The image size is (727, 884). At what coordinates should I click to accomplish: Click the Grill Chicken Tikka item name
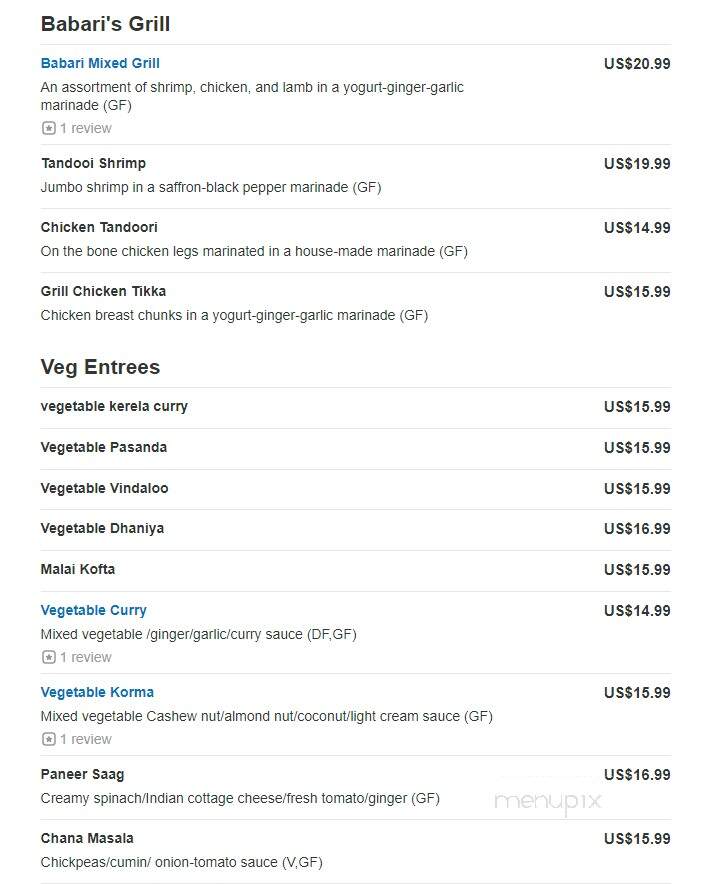point(103,291)
